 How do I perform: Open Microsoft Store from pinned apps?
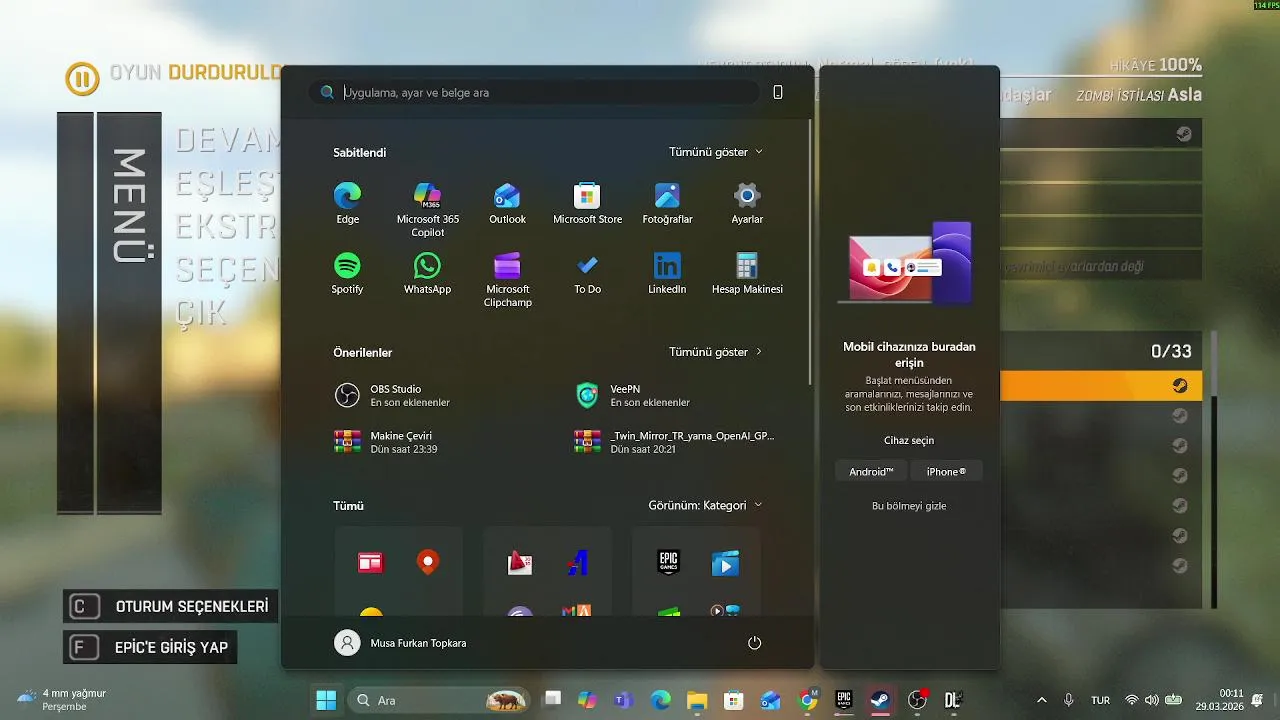coord(587,203)
